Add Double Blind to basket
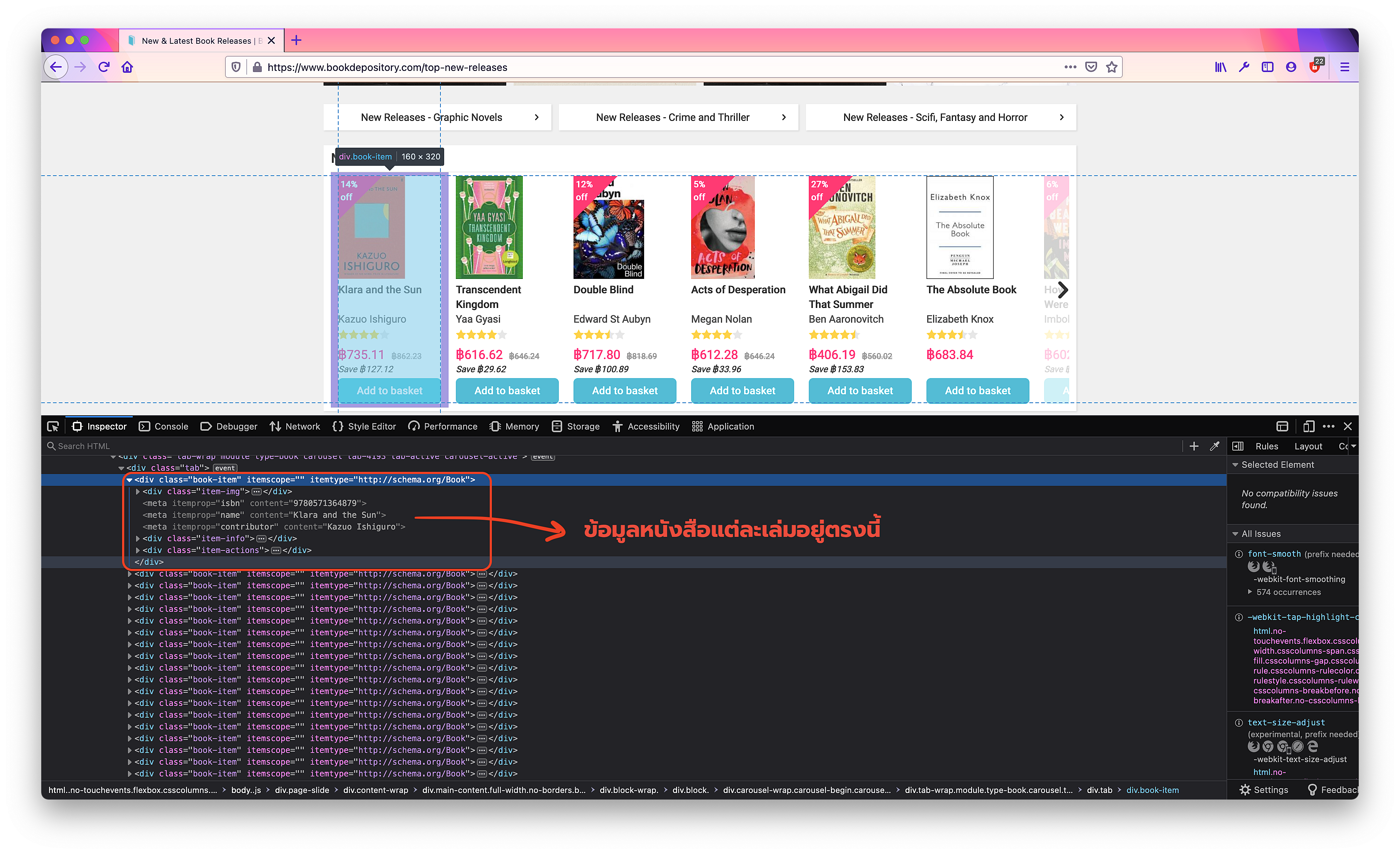The image size is (1400, 854). coord(624,391)
